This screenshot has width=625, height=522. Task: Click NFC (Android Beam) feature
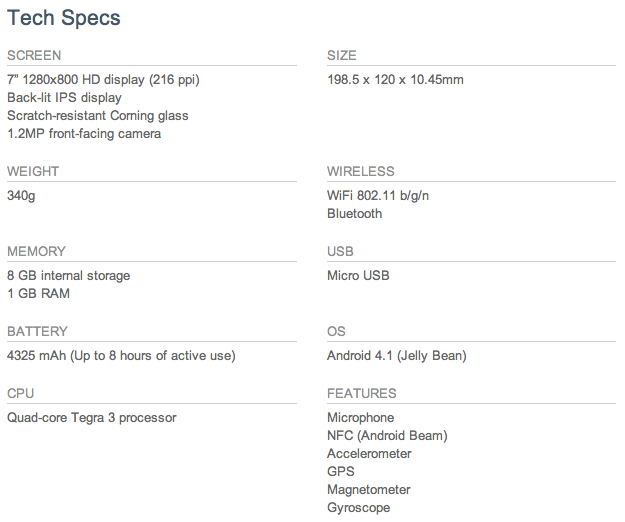tap(387, 436)
